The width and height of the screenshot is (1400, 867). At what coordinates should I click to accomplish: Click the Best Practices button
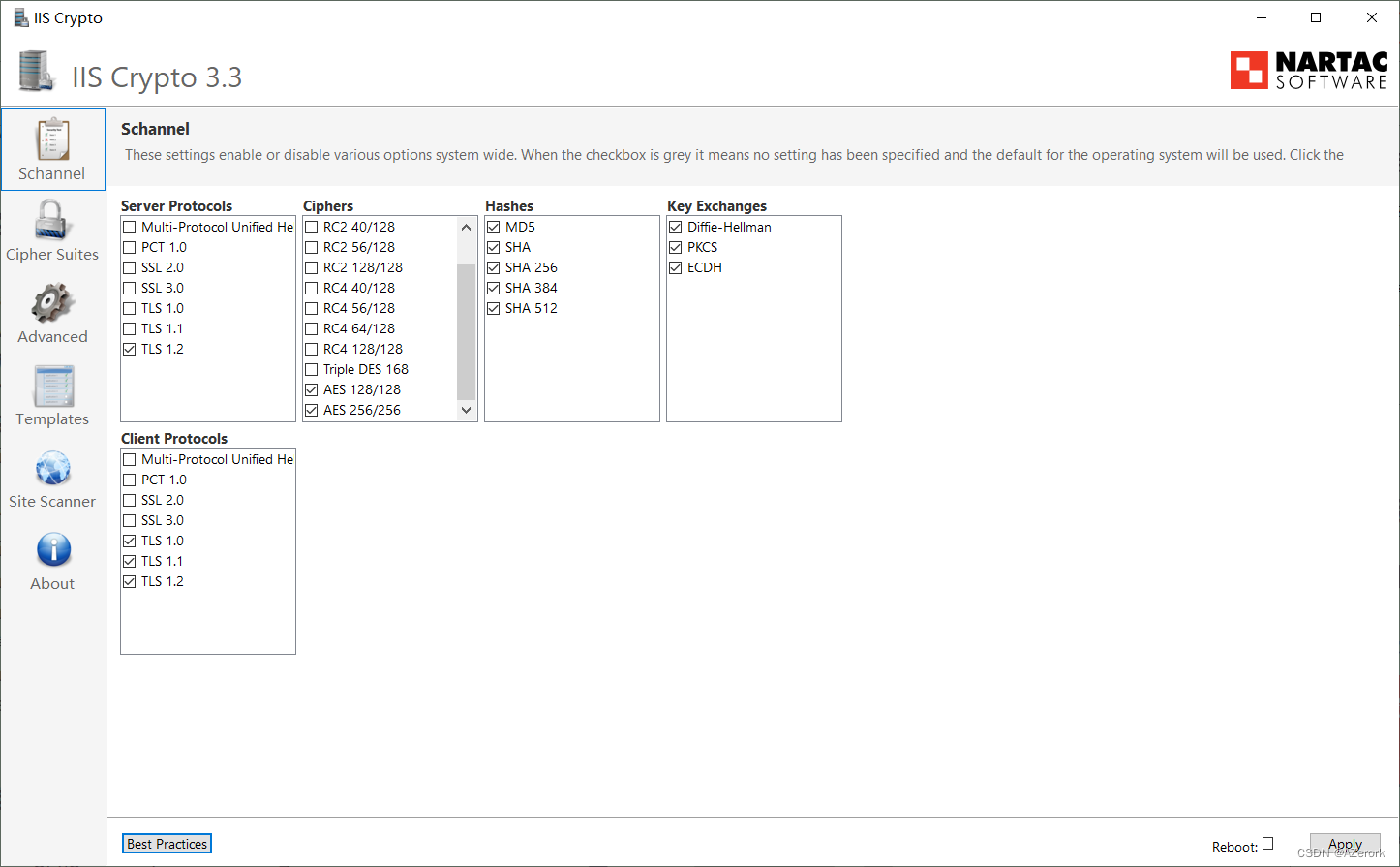167,844
